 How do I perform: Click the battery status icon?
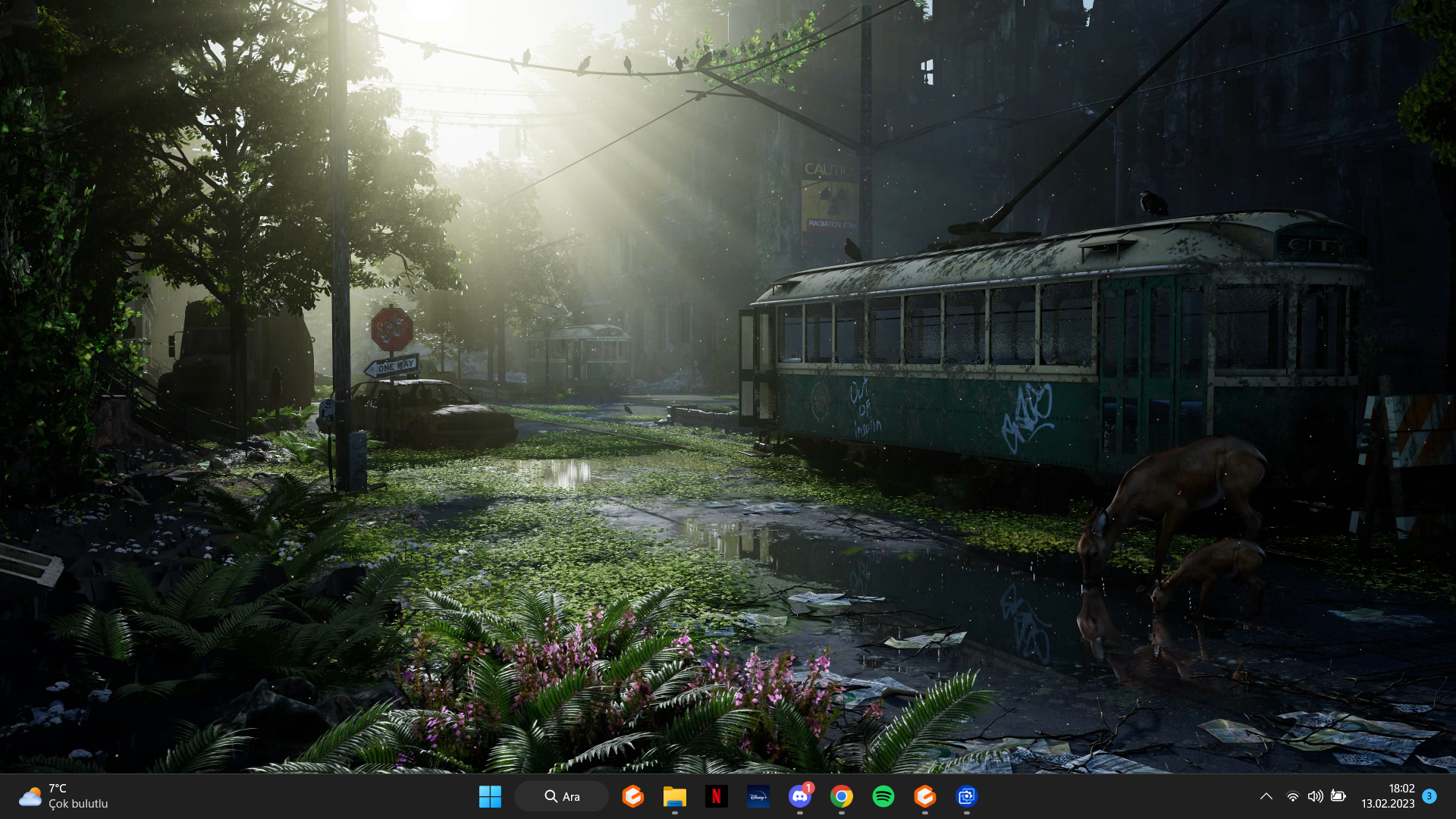(1338, 796)
